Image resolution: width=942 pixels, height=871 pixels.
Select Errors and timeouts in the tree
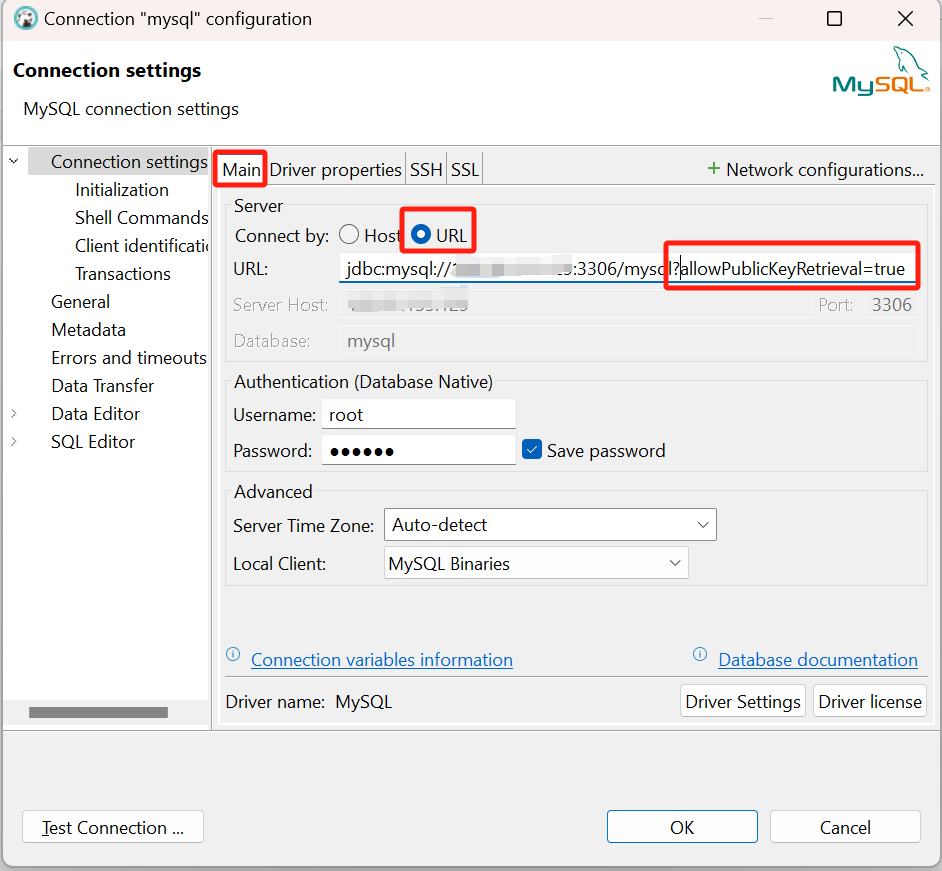(129, 358)
